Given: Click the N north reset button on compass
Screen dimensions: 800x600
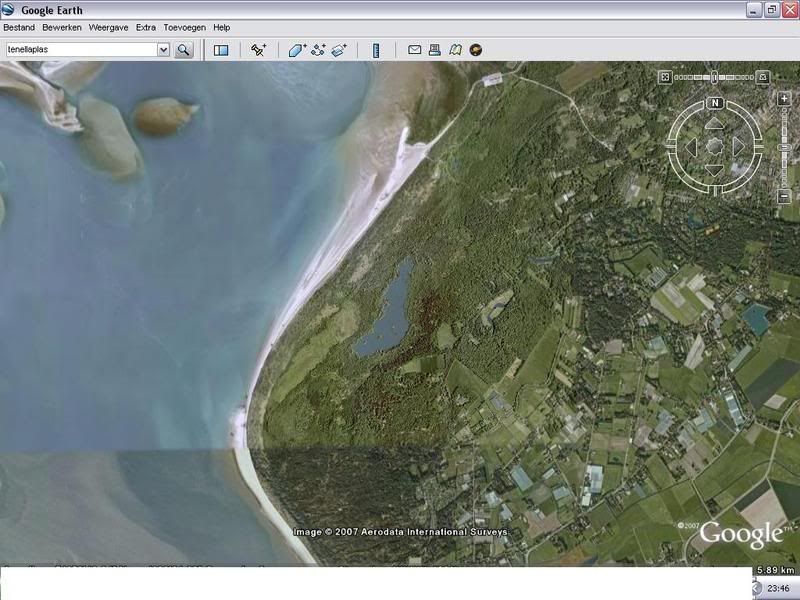Looking at the screenshot, I should [715, 103].
